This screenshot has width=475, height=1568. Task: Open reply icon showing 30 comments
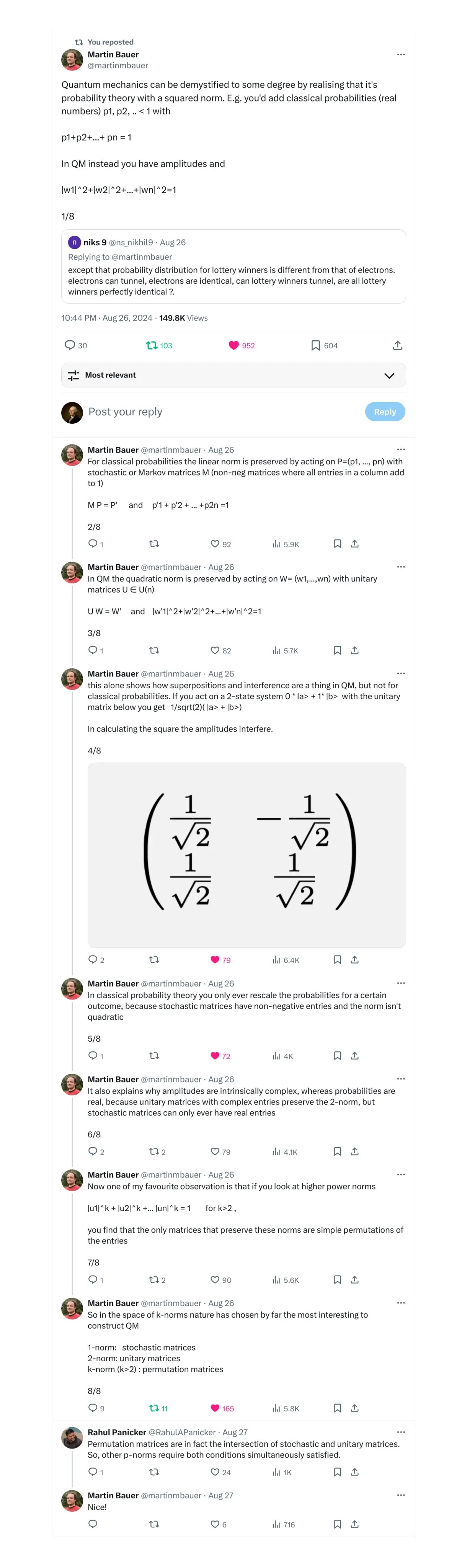click(70, 346)
